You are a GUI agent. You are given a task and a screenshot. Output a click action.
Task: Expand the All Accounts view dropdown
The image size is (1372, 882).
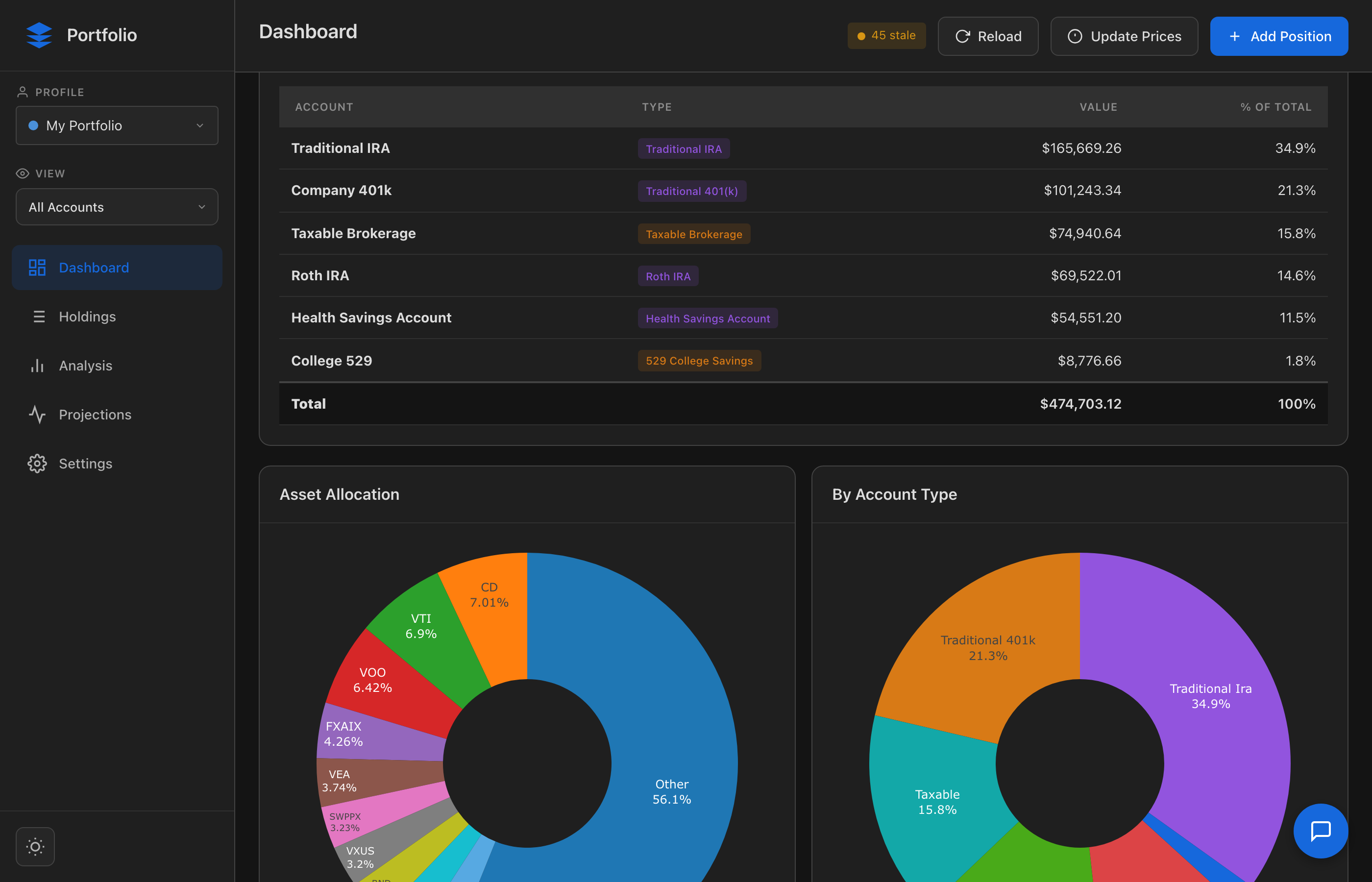(117, 207)
